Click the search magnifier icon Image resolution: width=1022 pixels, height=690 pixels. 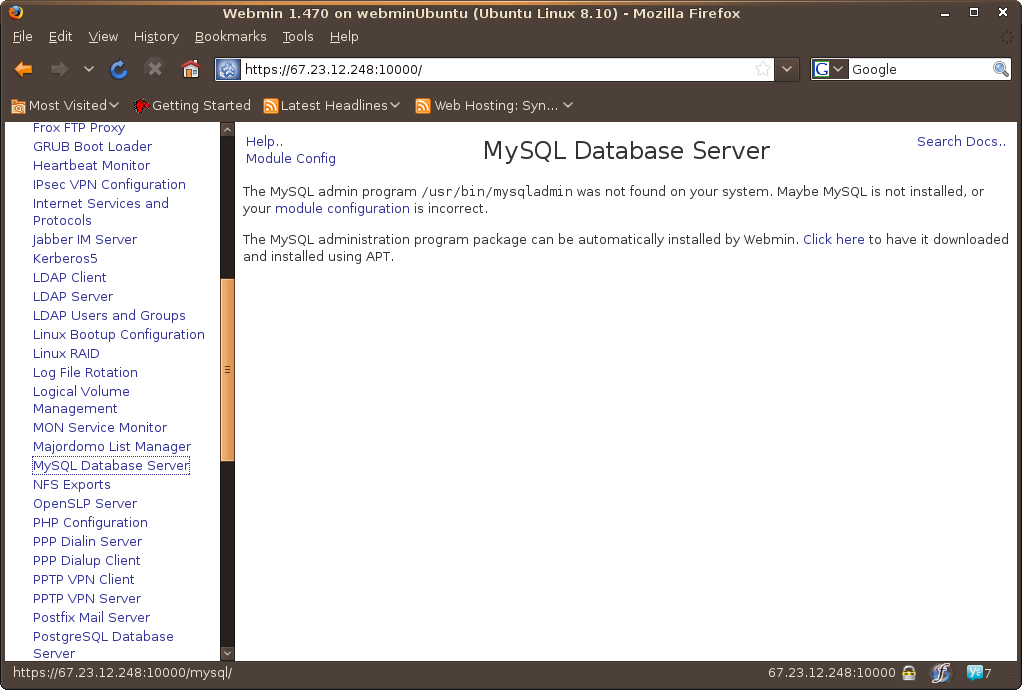pyautogui.click(x=1000, y=69)
